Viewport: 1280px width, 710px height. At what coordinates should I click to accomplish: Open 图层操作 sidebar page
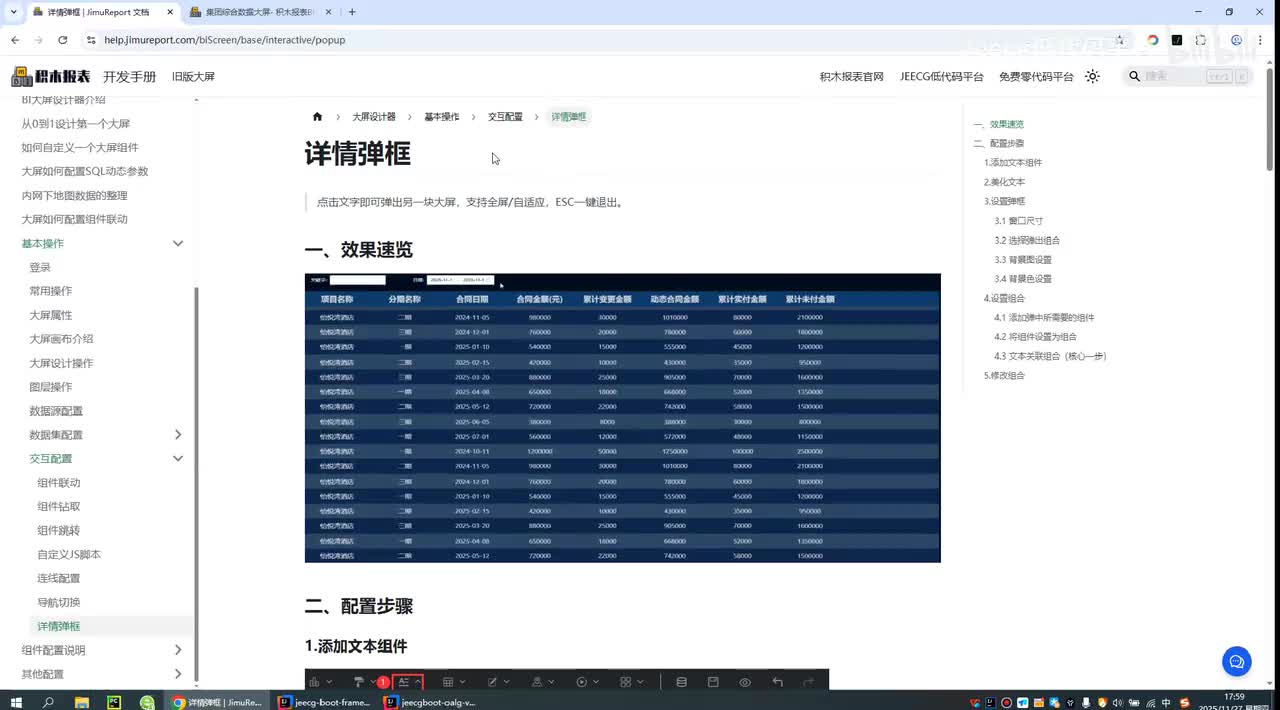tap(51, 387)
